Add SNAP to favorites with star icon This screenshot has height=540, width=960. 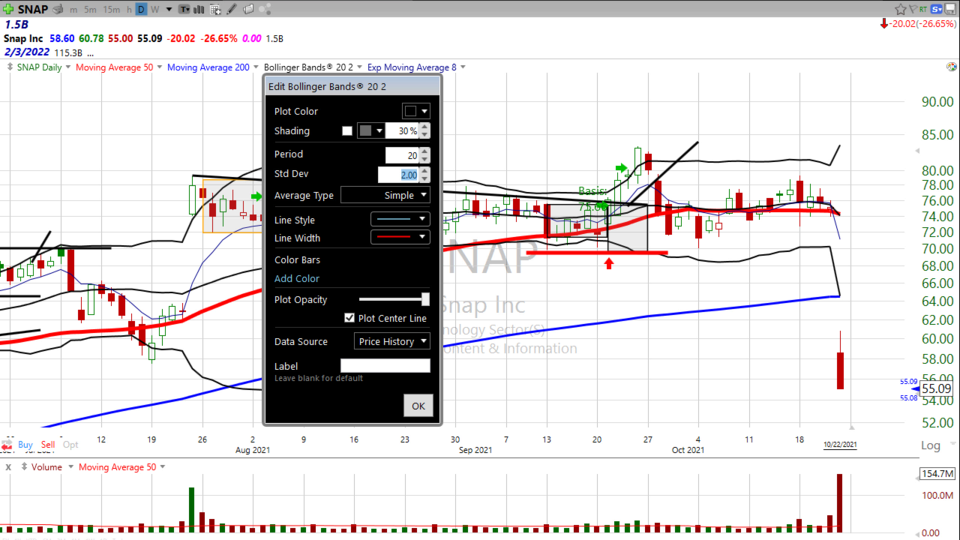pyautogui.click(x=901, y=9)
